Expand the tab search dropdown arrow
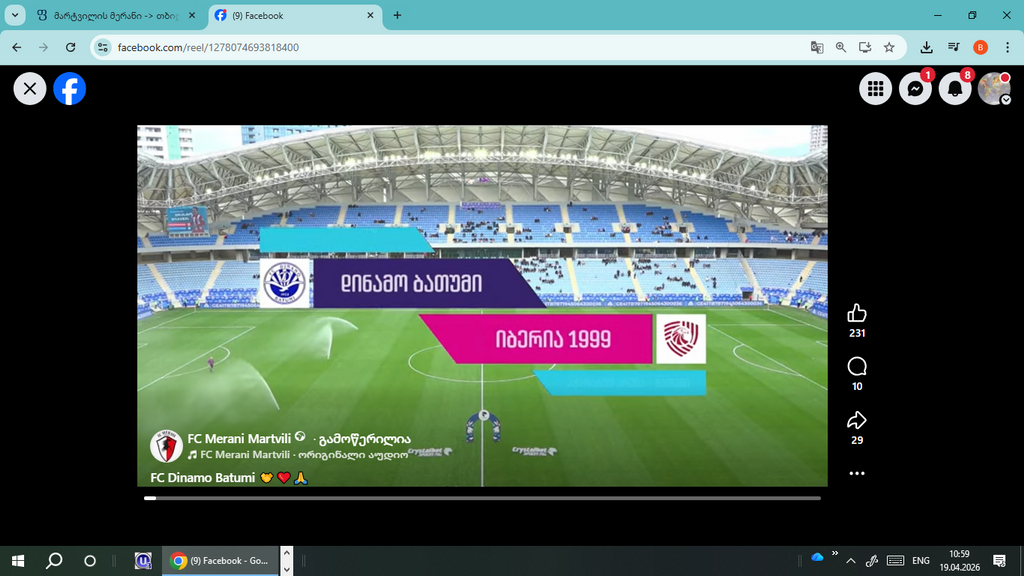The width and height of the screenshot is (1024, 576). pos(15,15)
